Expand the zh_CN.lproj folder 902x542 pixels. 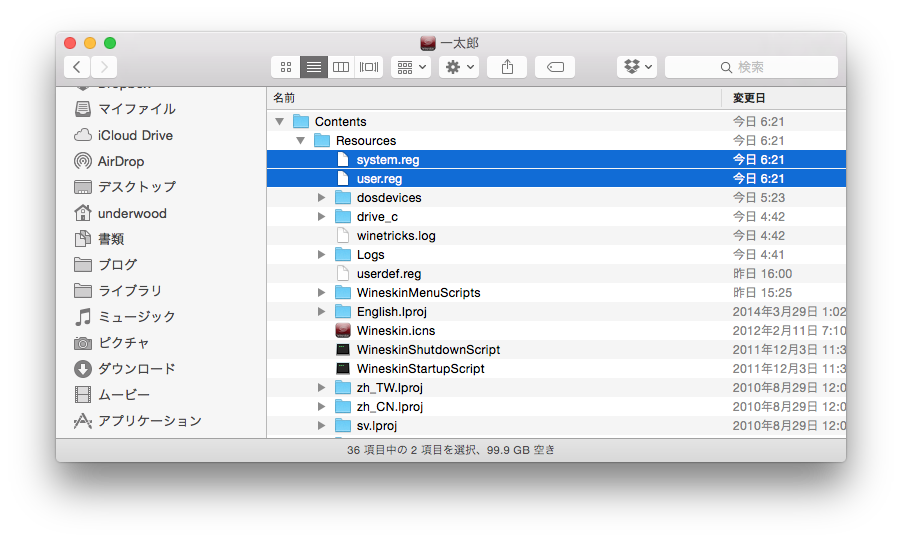tap(321, 406)
